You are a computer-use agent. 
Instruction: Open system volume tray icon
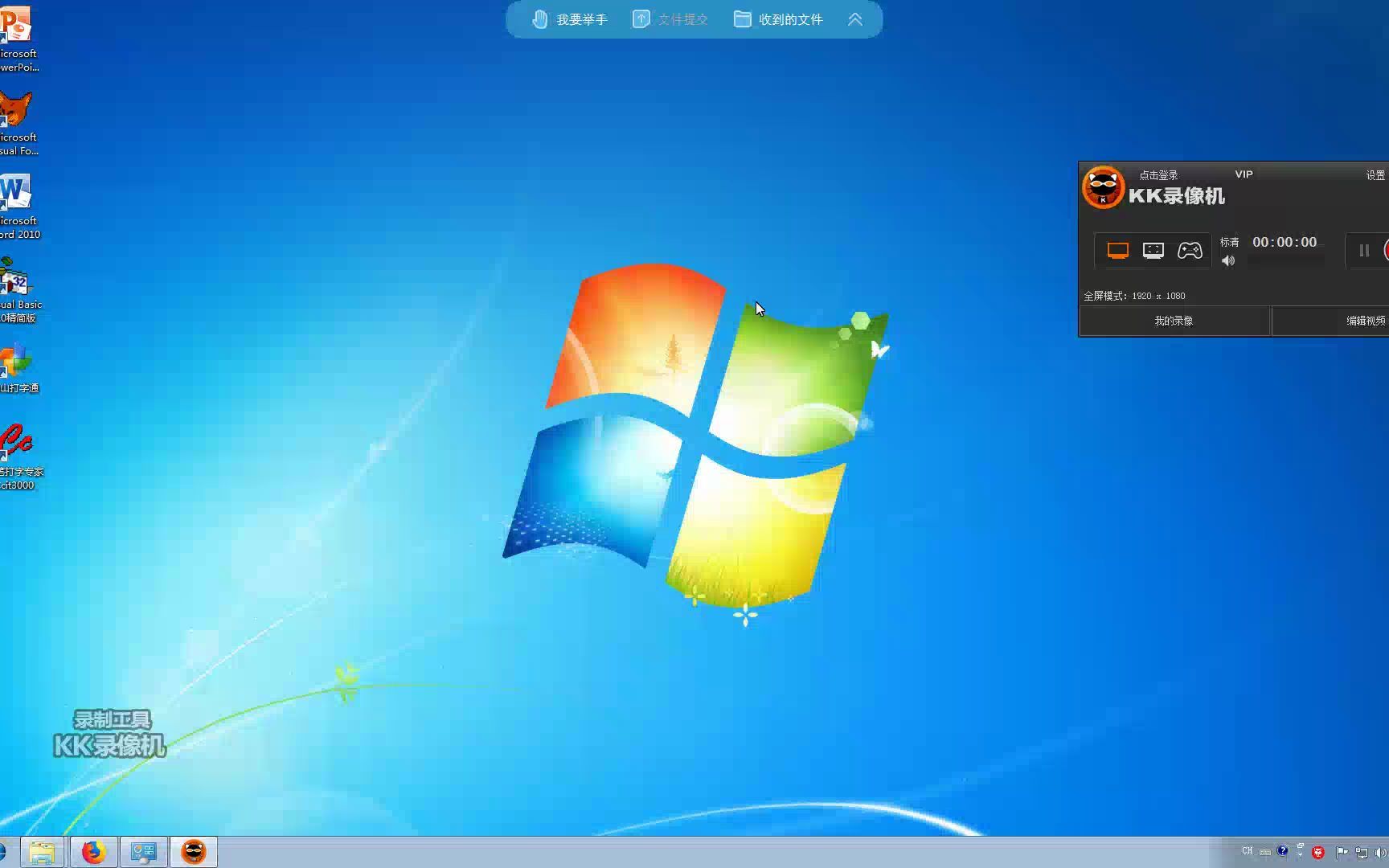[x=1381, y=852]
